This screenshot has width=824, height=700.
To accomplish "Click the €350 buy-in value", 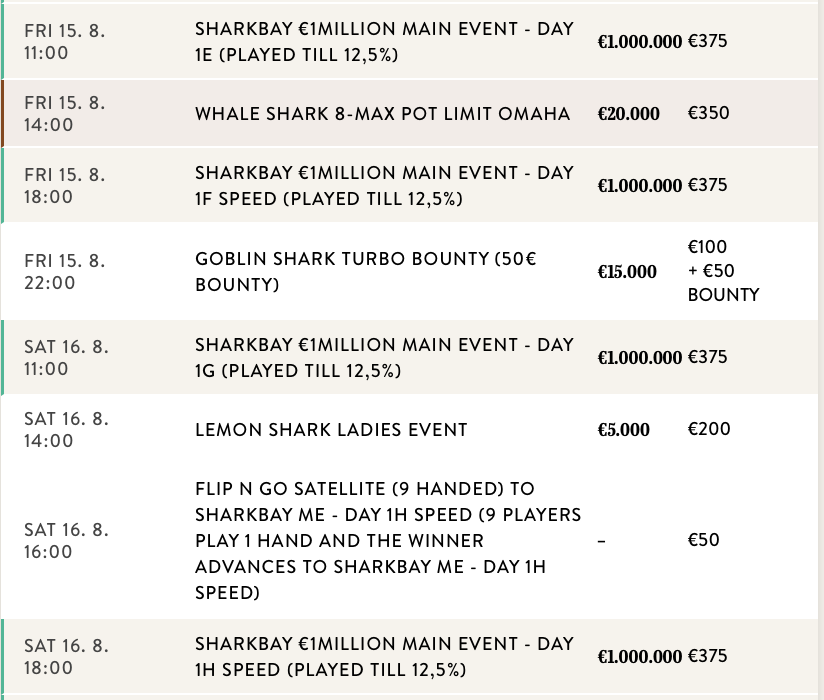I will [708, 113].
